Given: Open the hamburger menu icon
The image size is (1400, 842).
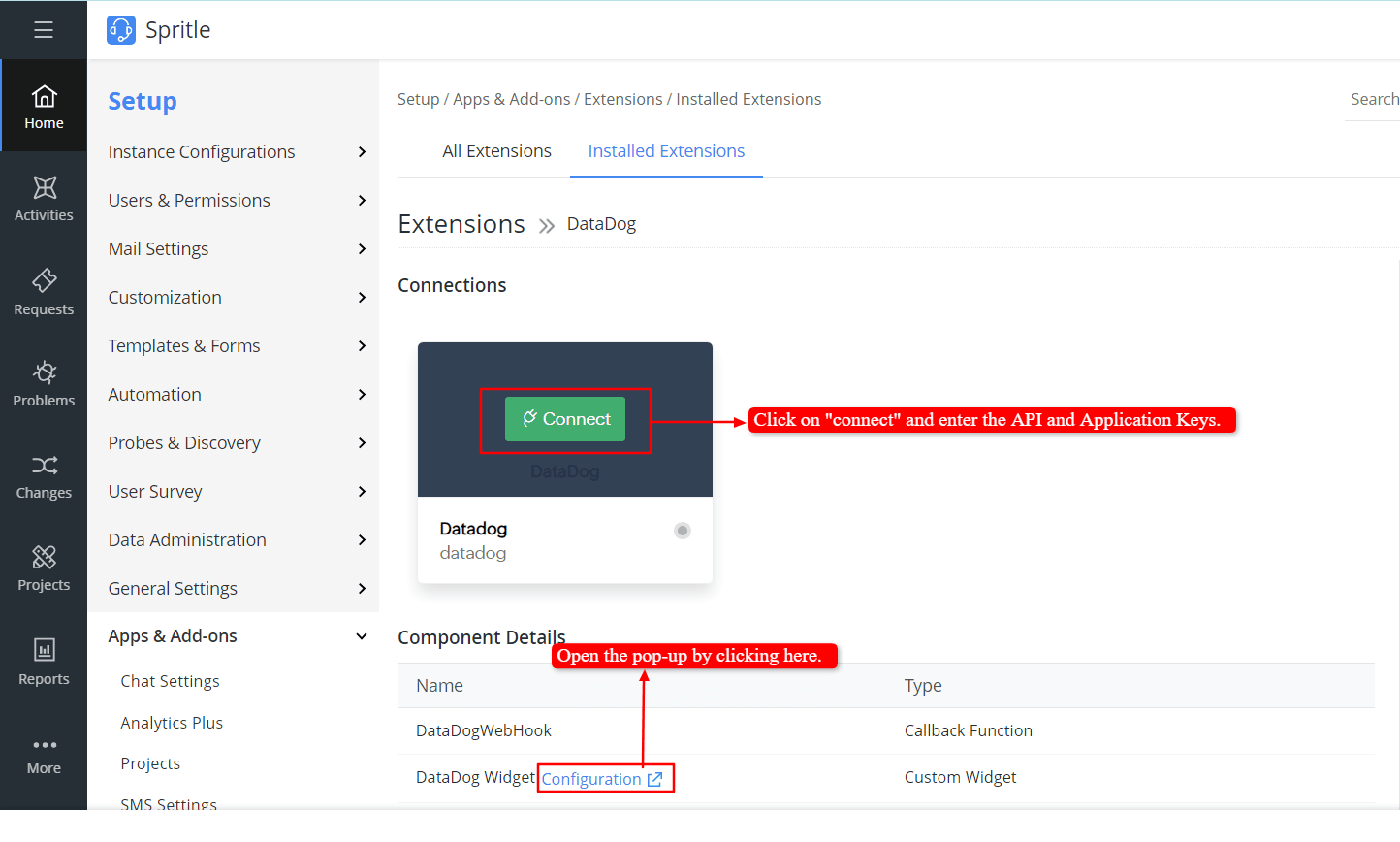Looking at the screenshot, I should click(44, 30).
